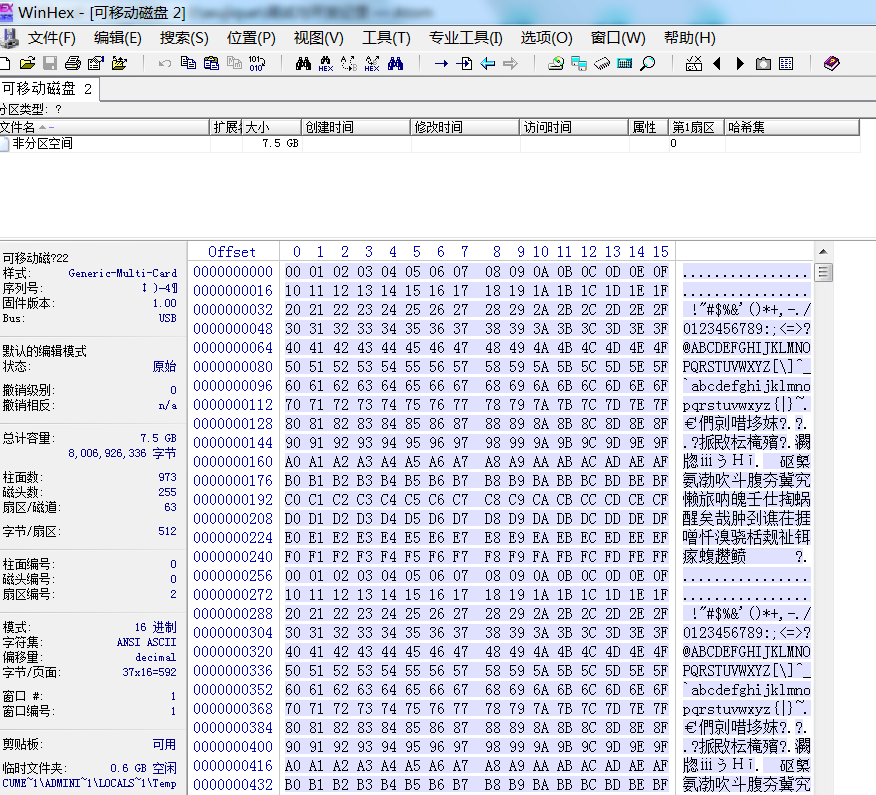The image size is (876, 795).
Task: Open the 搜索(S) menu
Action: tap(184, 38)
